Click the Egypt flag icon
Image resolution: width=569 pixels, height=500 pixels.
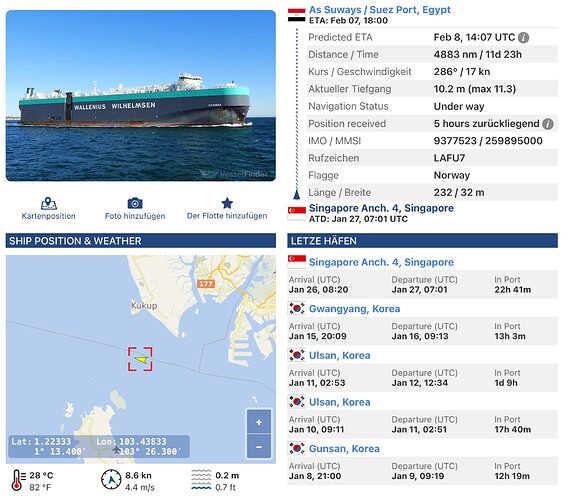(296, 15)
